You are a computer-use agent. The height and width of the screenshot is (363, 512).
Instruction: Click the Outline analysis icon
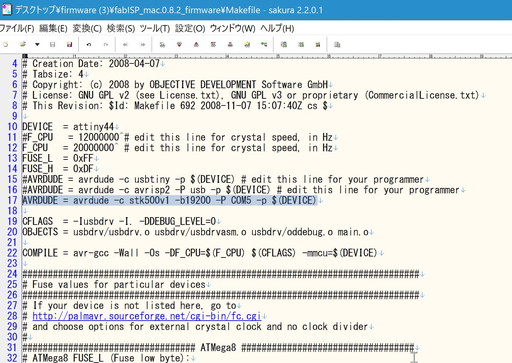(264, 44)
